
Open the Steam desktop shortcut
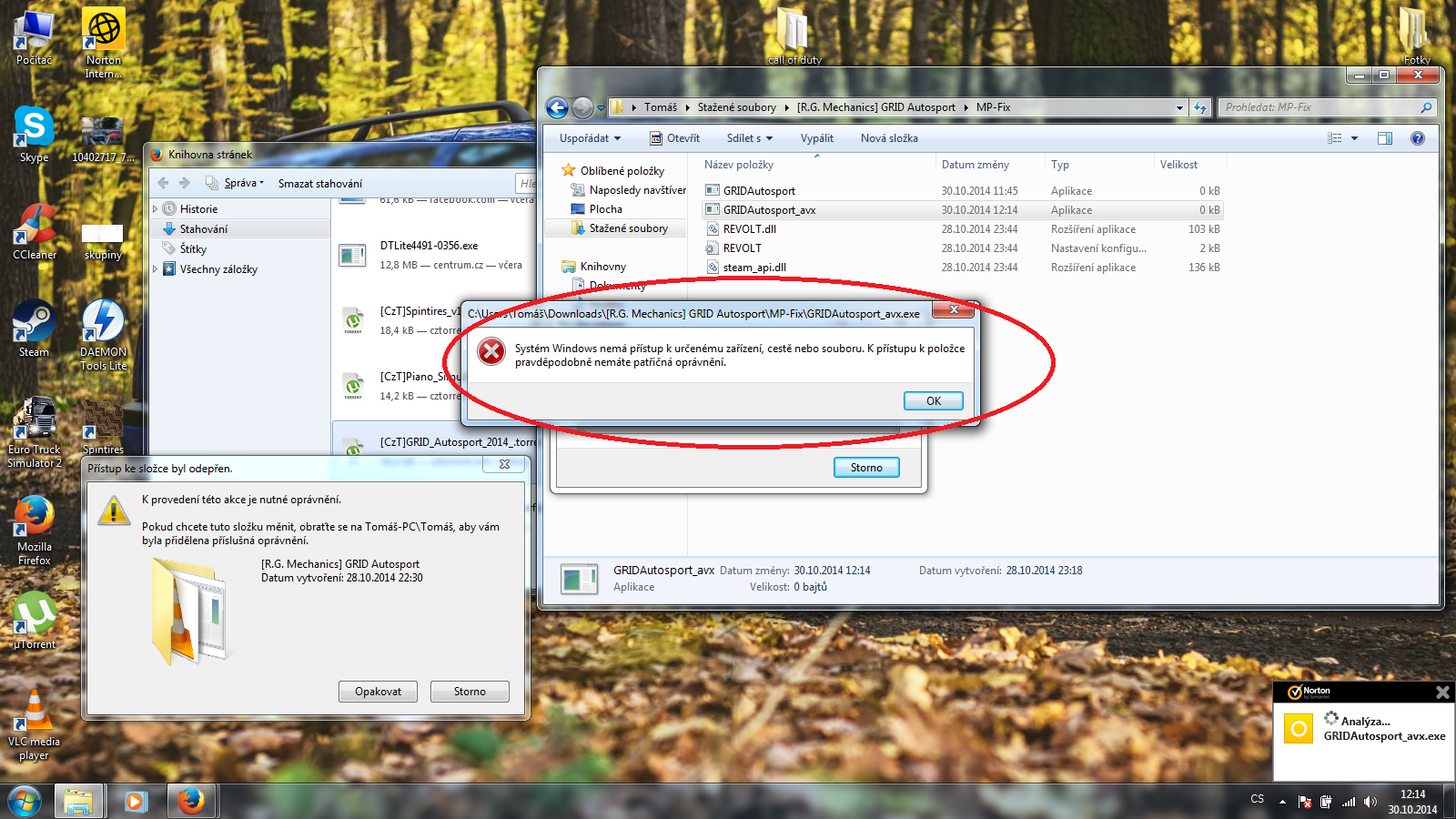(x=34, y=329)
